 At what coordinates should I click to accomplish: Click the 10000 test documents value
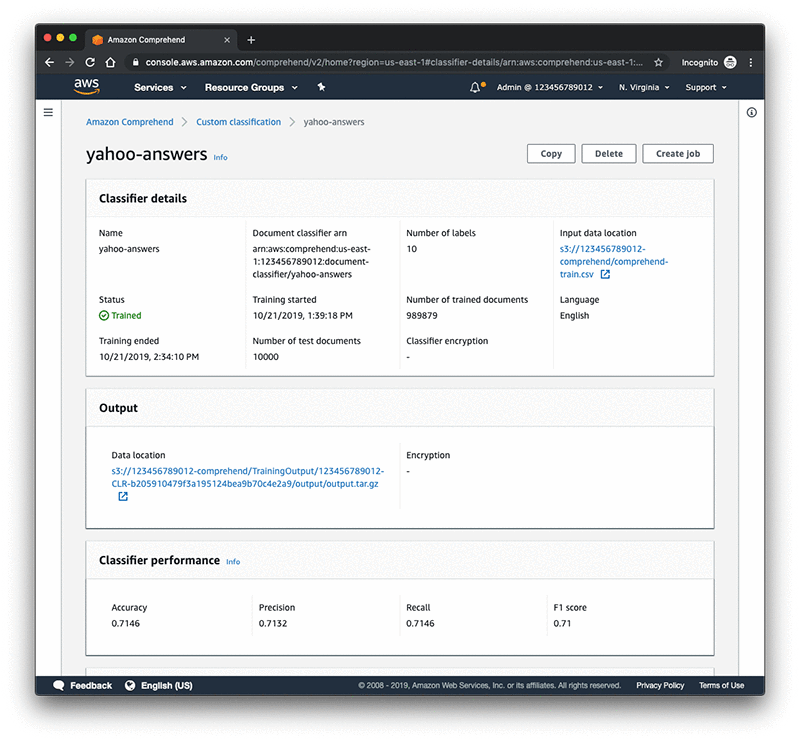click(266, 357)
